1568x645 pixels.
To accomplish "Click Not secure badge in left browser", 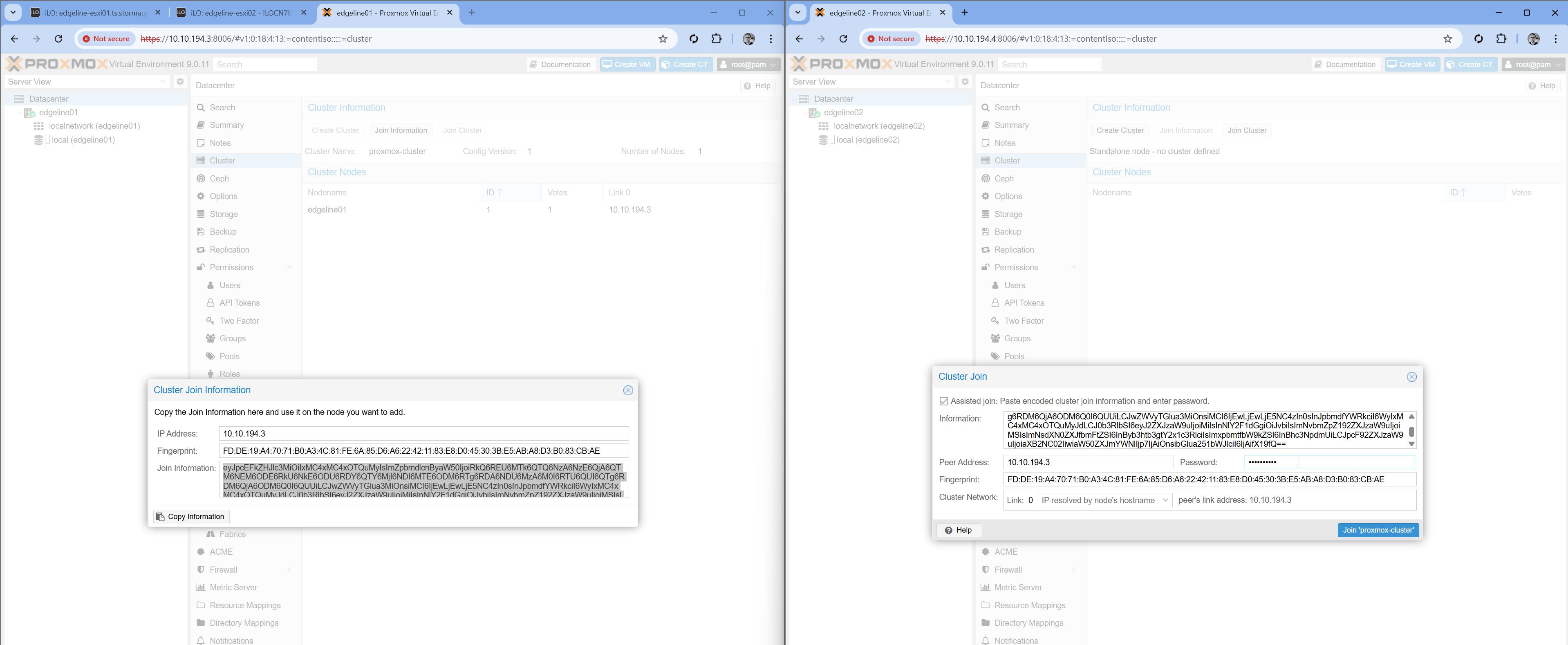I will (106, 39).
